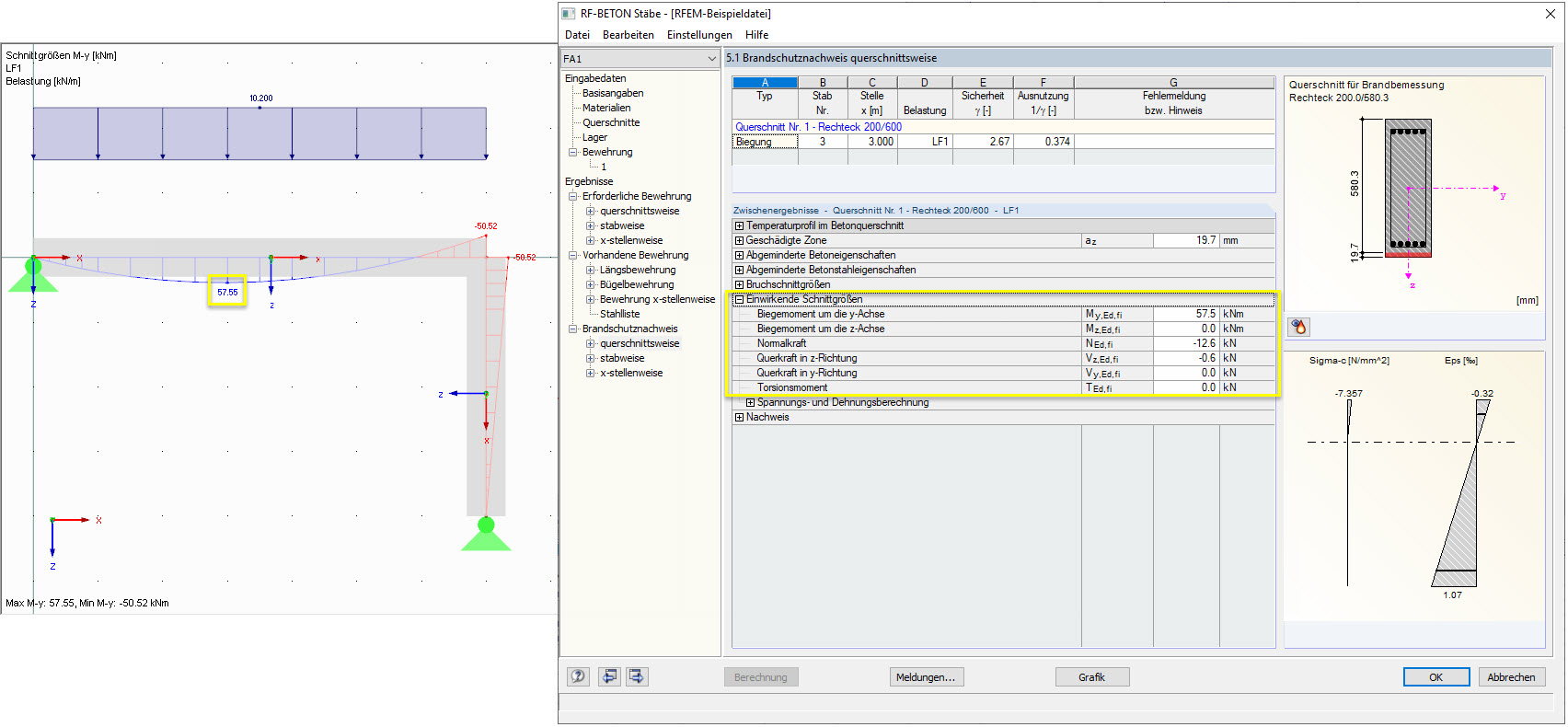Select Querschnitte in the navigator tree
Viewport: 1568px width, 727px height.
point(611,122)
